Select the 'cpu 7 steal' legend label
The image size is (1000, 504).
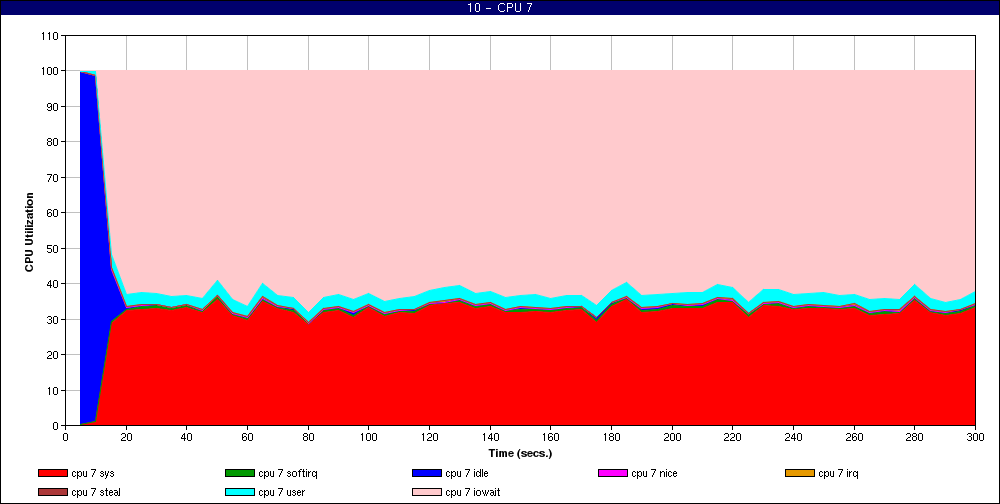pyautogui.click(x=96, y=493)
